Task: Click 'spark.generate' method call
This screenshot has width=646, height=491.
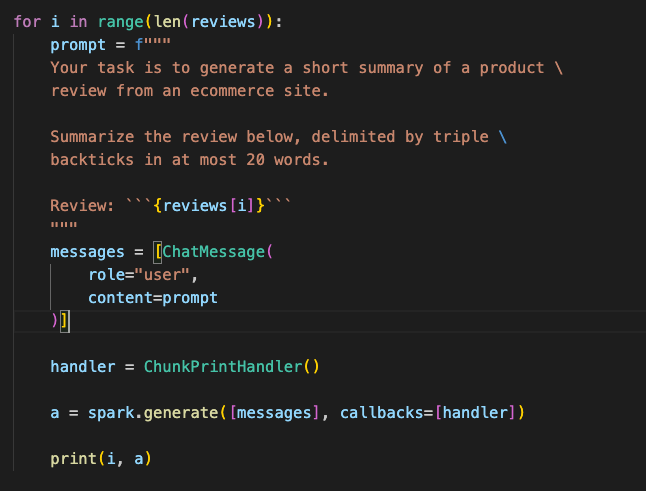Action: 153,413
